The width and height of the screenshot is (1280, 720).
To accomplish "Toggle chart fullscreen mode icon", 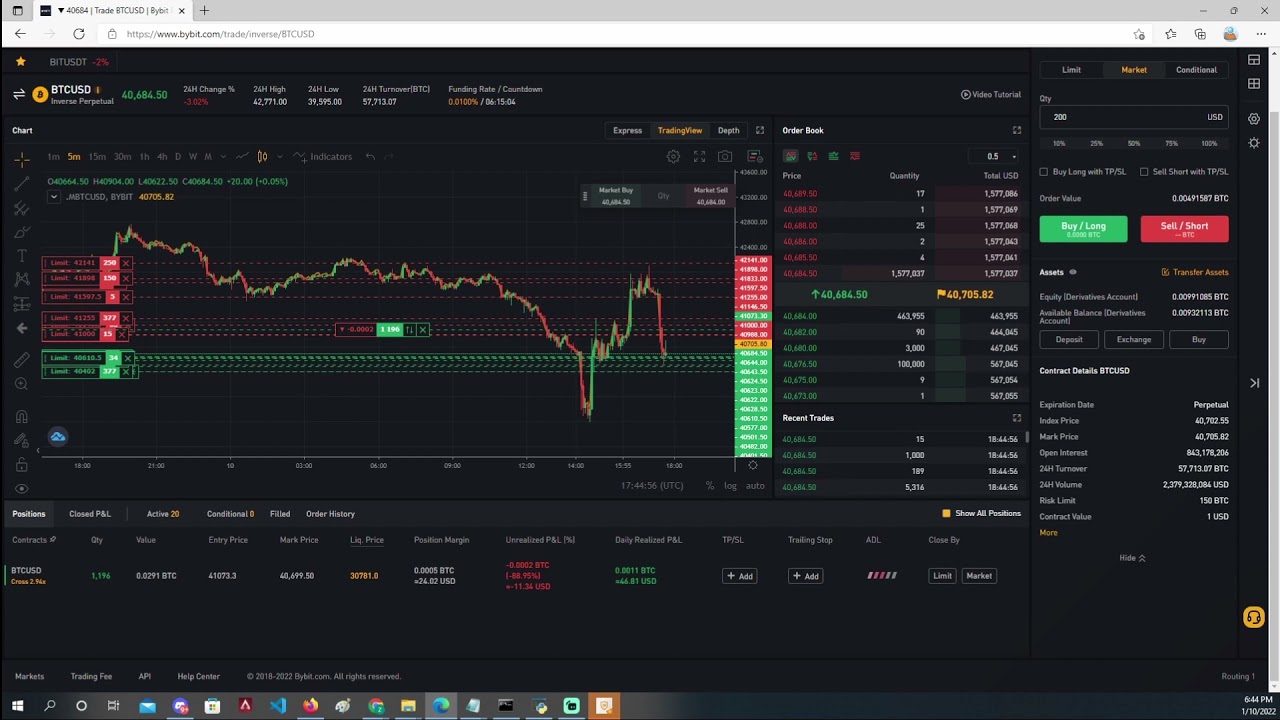I will point(699,157).
